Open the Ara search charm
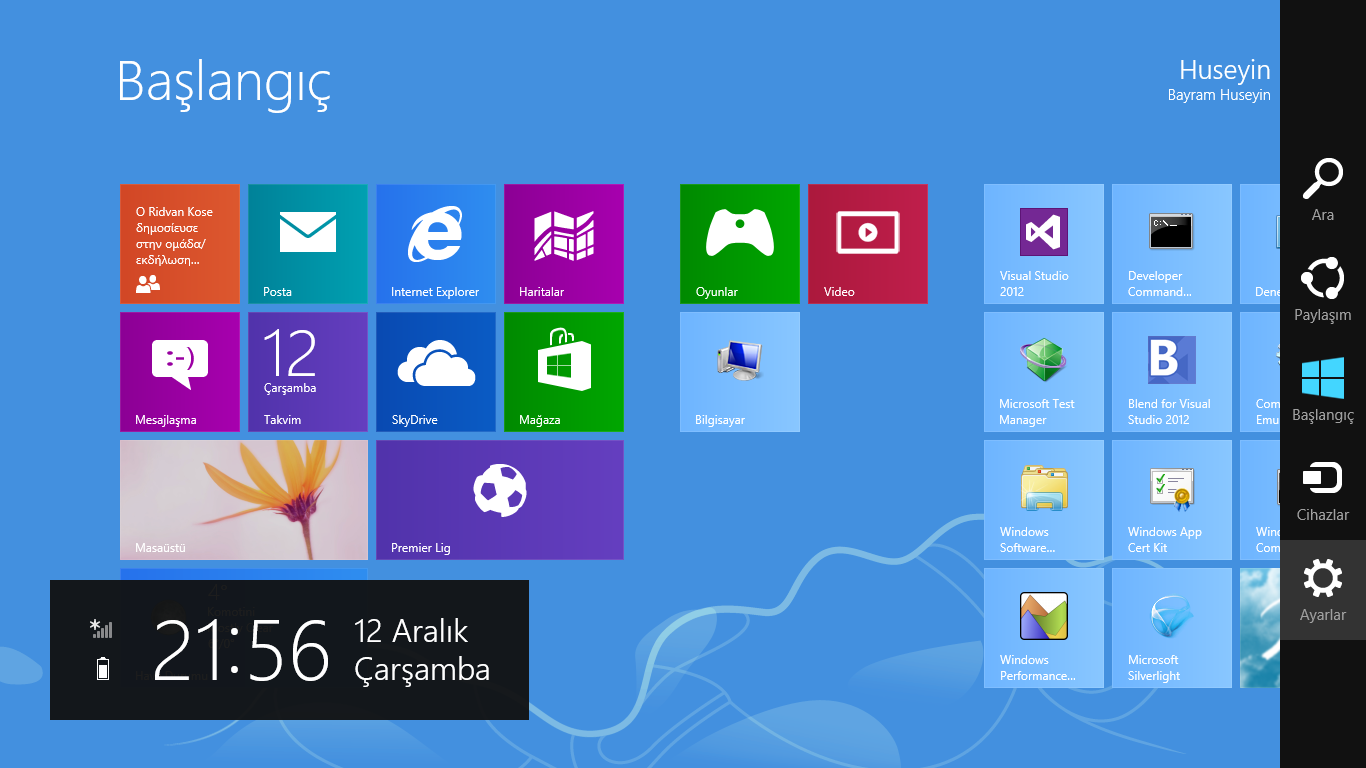The image size is (1366, 768). (x=1322, y=190)
